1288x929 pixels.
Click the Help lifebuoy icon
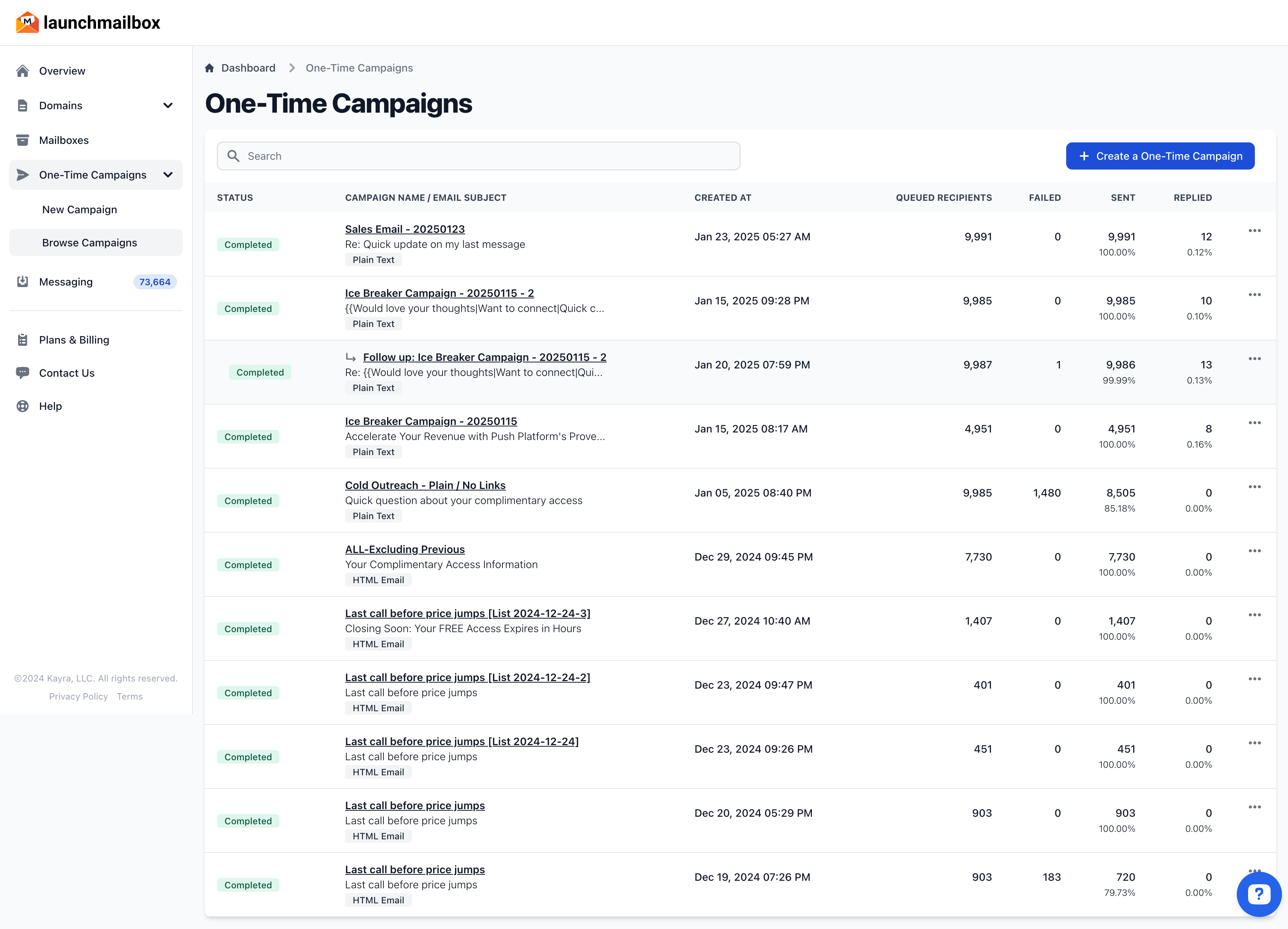(23, 406)
